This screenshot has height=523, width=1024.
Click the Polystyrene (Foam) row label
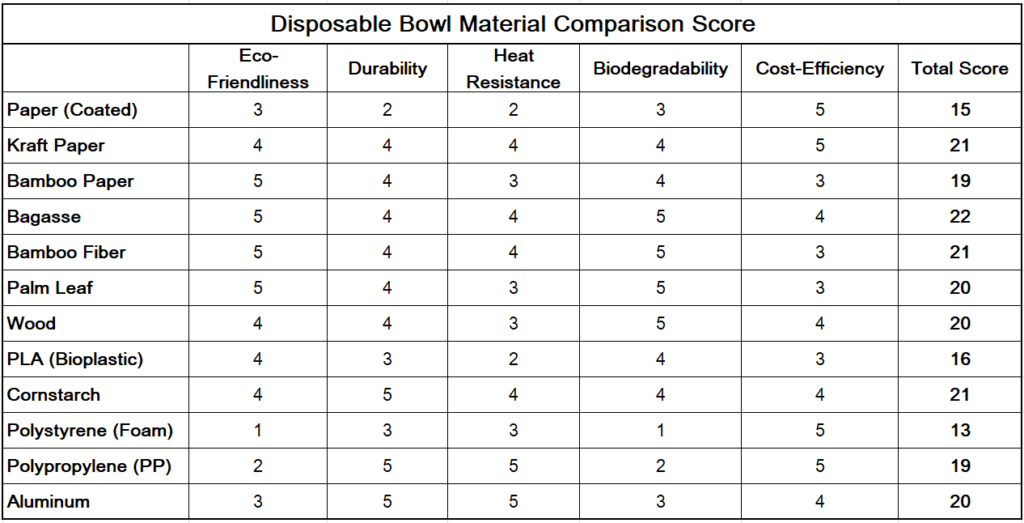tap(90, 430)
